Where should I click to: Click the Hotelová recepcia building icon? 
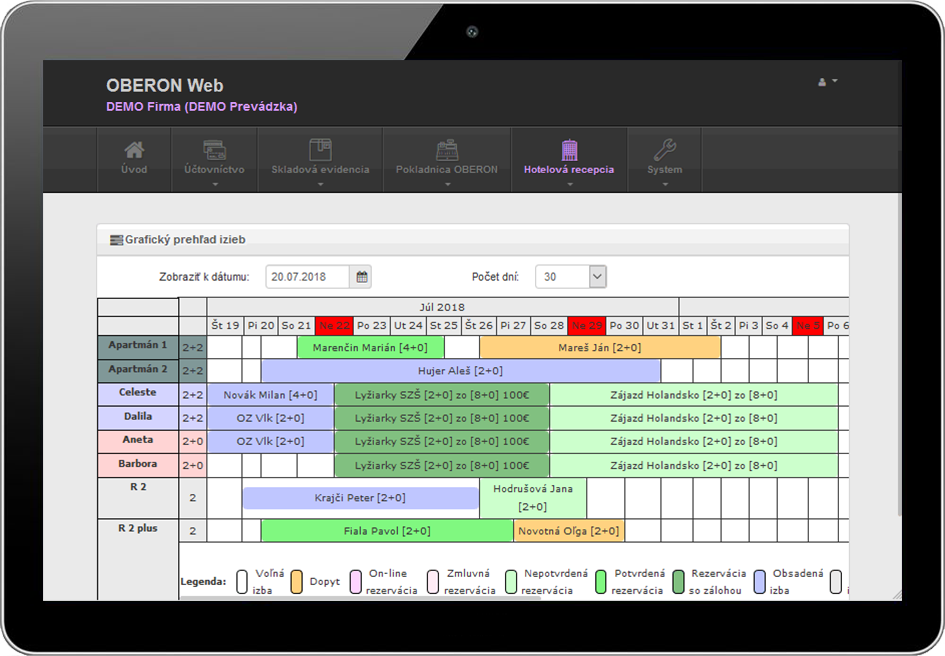click(569, 150)
